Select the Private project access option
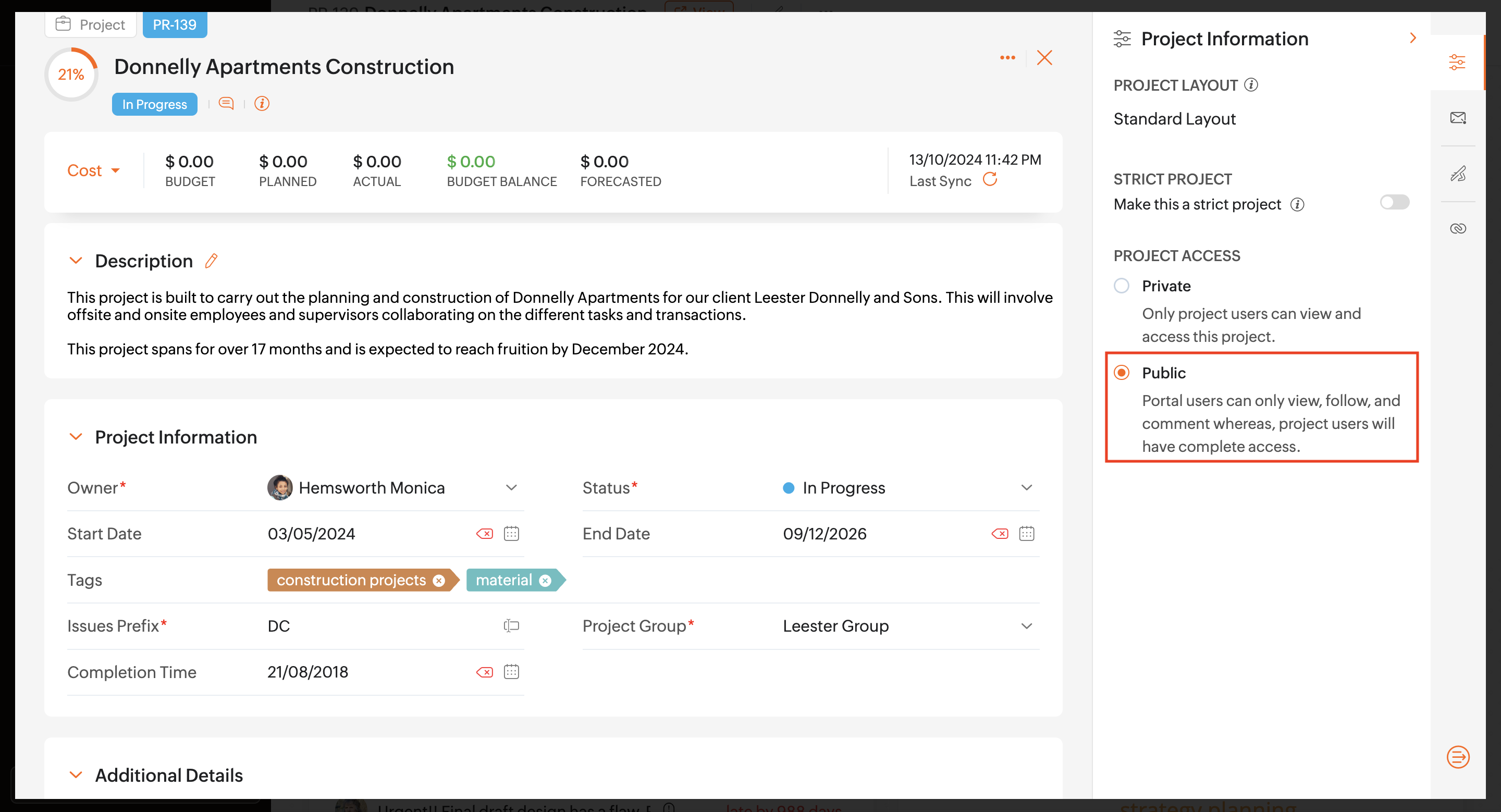This screenshot has width=1501, height=812. (1121, 286)
